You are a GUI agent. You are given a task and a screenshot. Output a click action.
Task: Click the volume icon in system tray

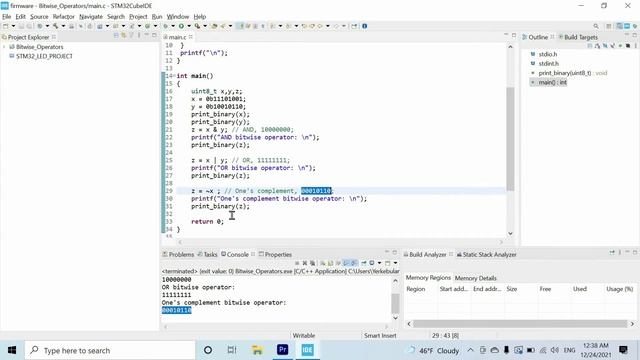click(554, 350)
